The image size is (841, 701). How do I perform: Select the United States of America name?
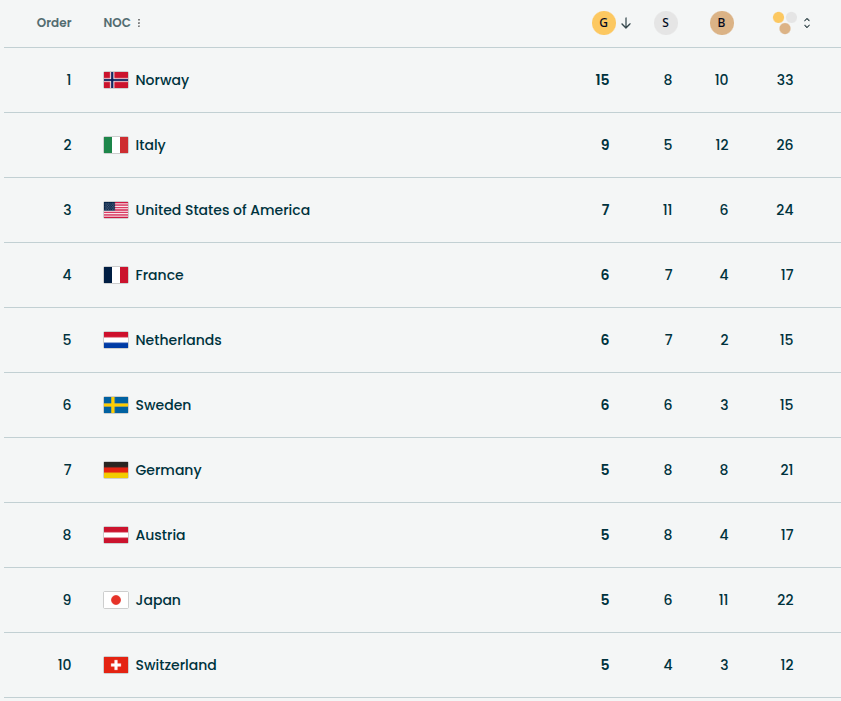223,210
